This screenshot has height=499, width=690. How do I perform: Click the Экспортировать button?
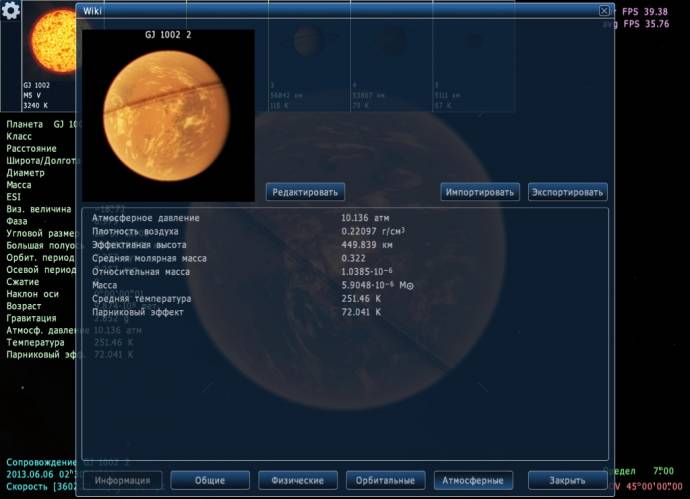pos(567,192)
